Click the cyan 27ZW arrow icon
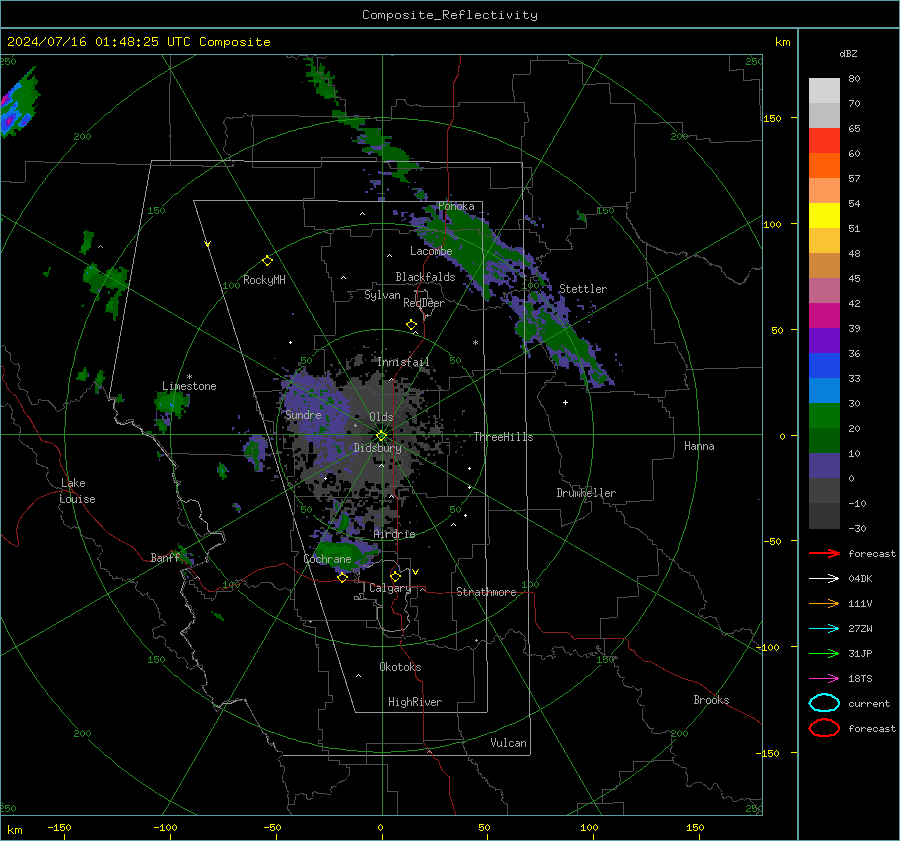 [x=824, y=629]
